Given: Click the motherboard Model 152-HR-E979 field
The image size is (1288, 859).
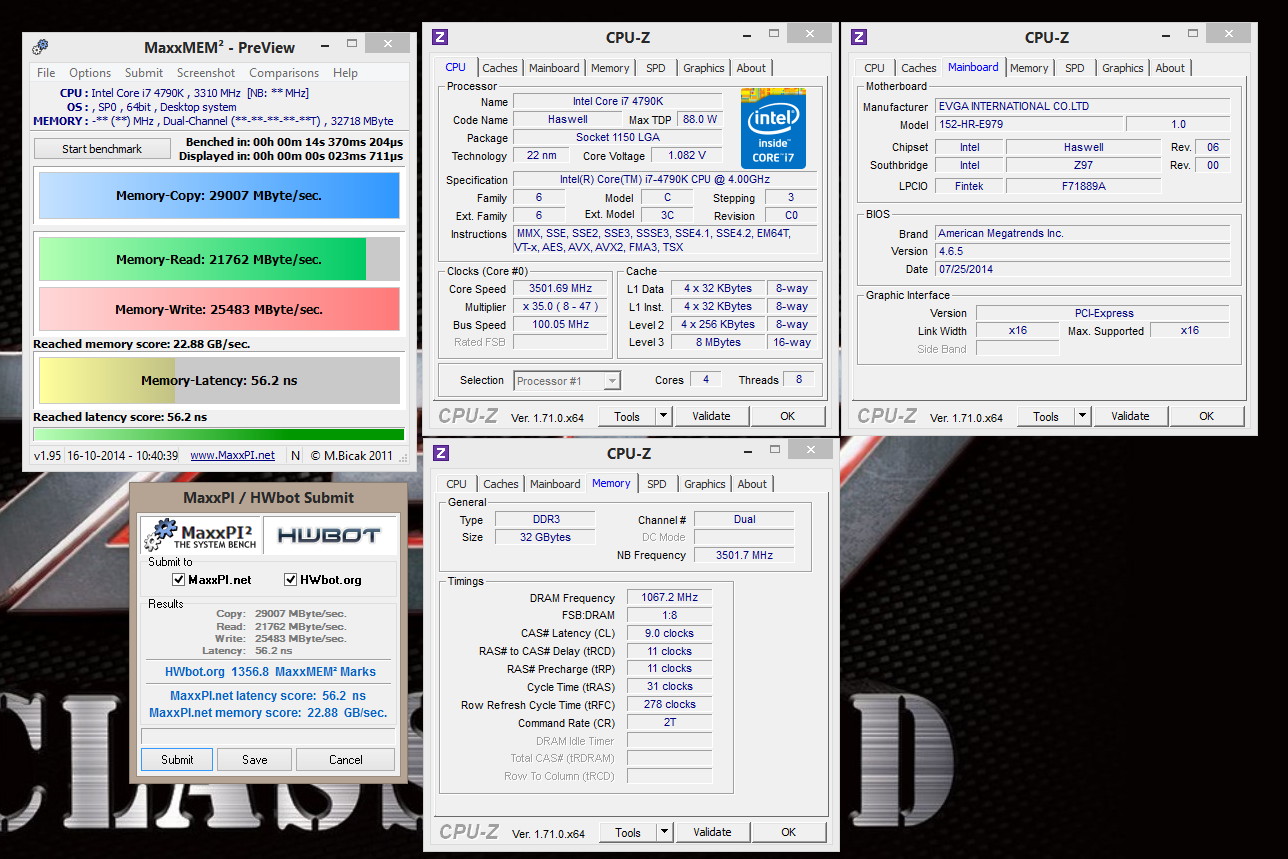Looking at the screenshot, I should [x=1029, y=124].
